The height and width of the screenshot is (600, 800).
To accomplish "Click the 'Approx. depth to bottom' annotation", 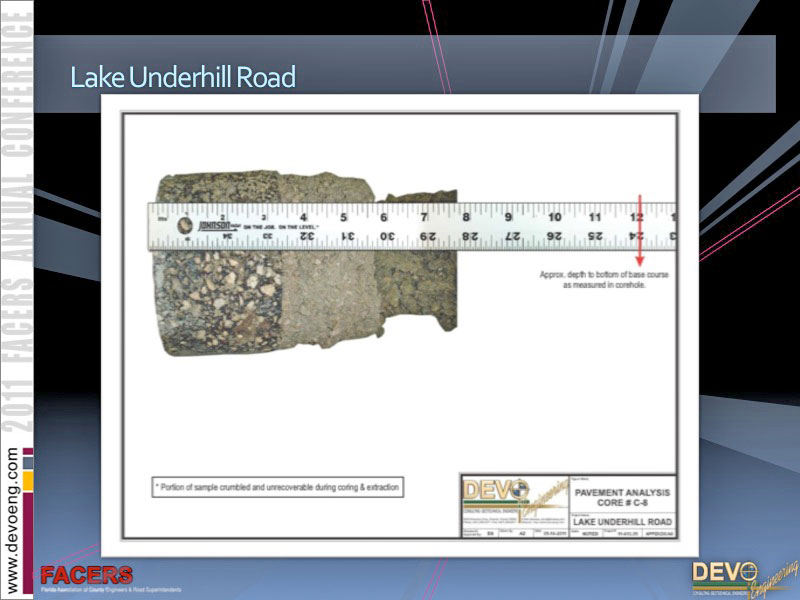I will tap(604, 279).
